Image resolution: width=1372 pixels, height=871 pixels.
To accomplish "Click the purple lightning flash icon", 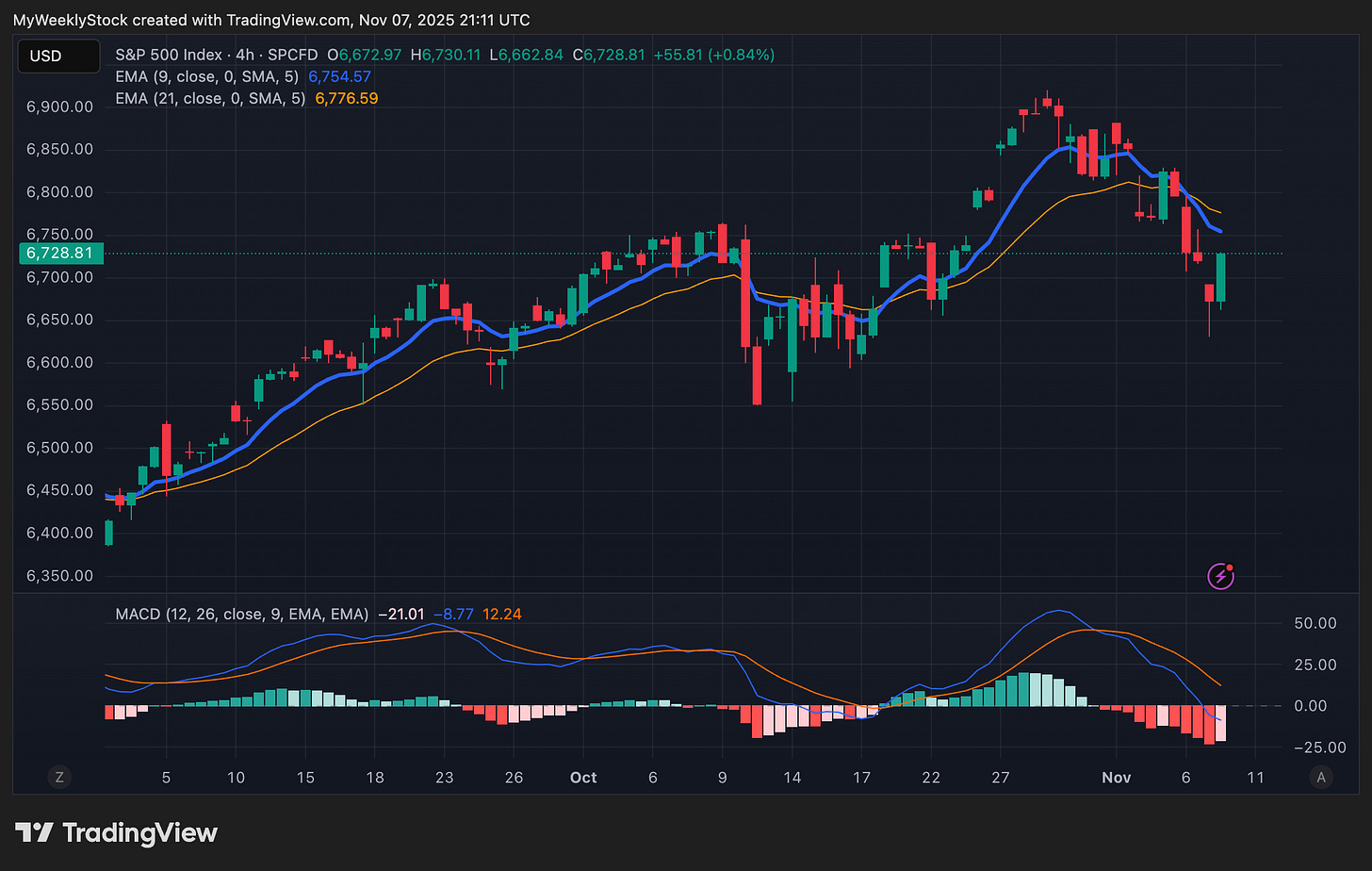I will (x=1220, y=576).
